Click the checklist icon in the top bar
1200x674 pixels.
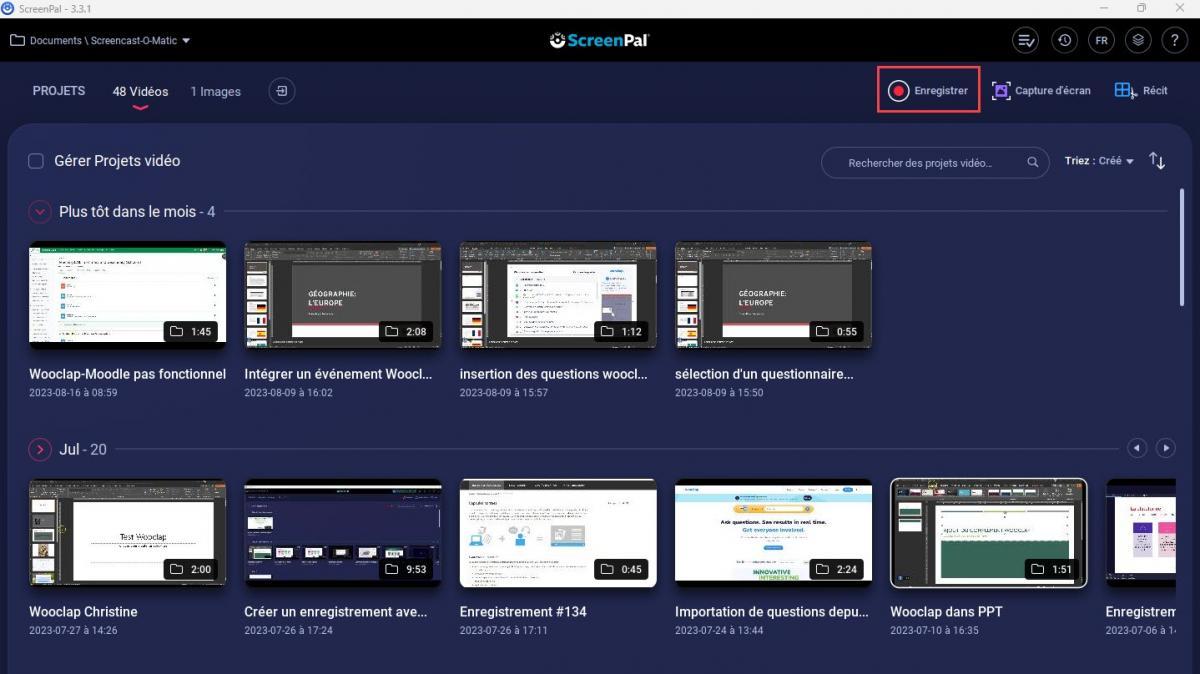[1026, 40]
